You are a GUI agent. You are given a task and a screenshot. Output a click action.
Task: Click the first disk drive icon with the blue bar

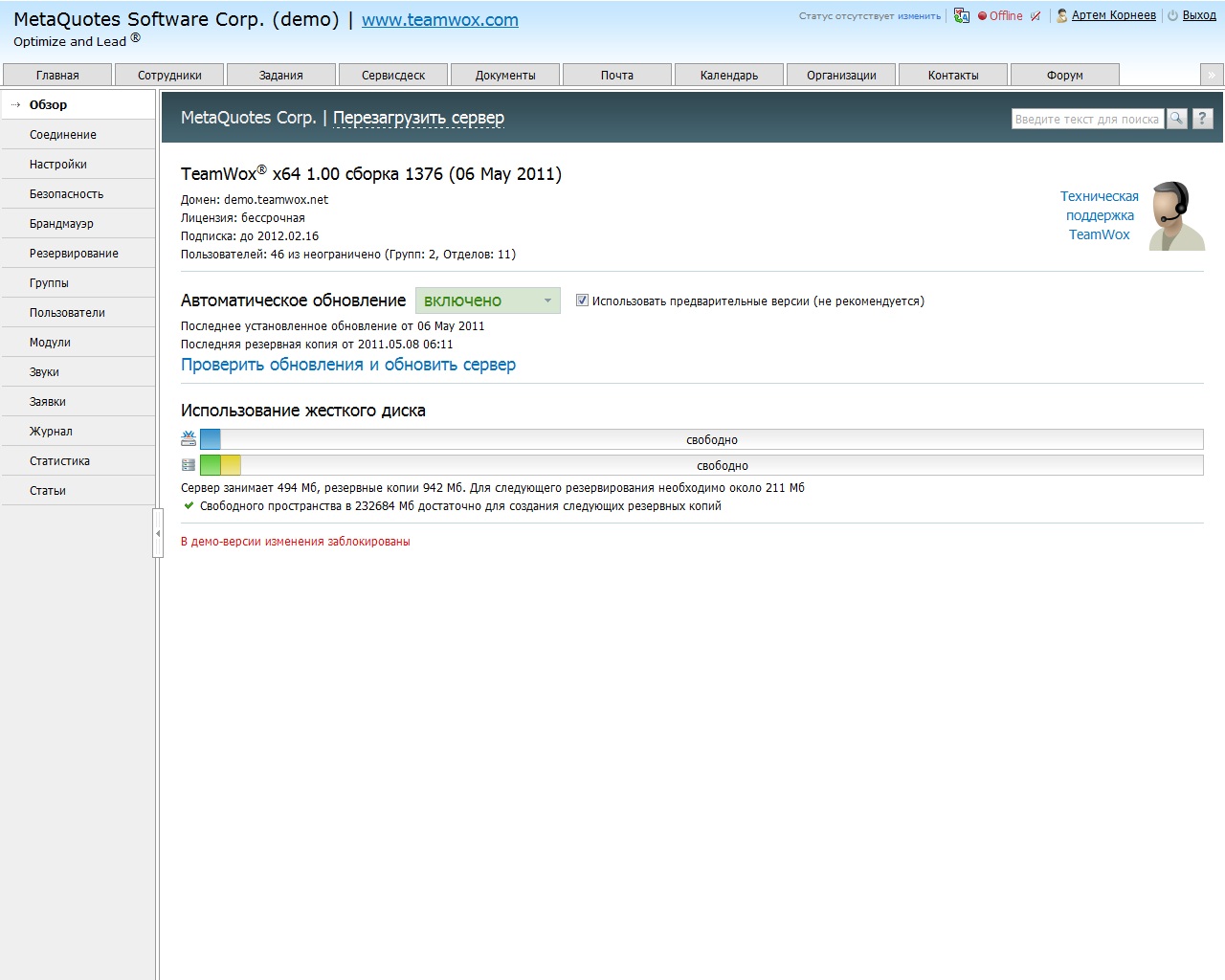[189, 439]
